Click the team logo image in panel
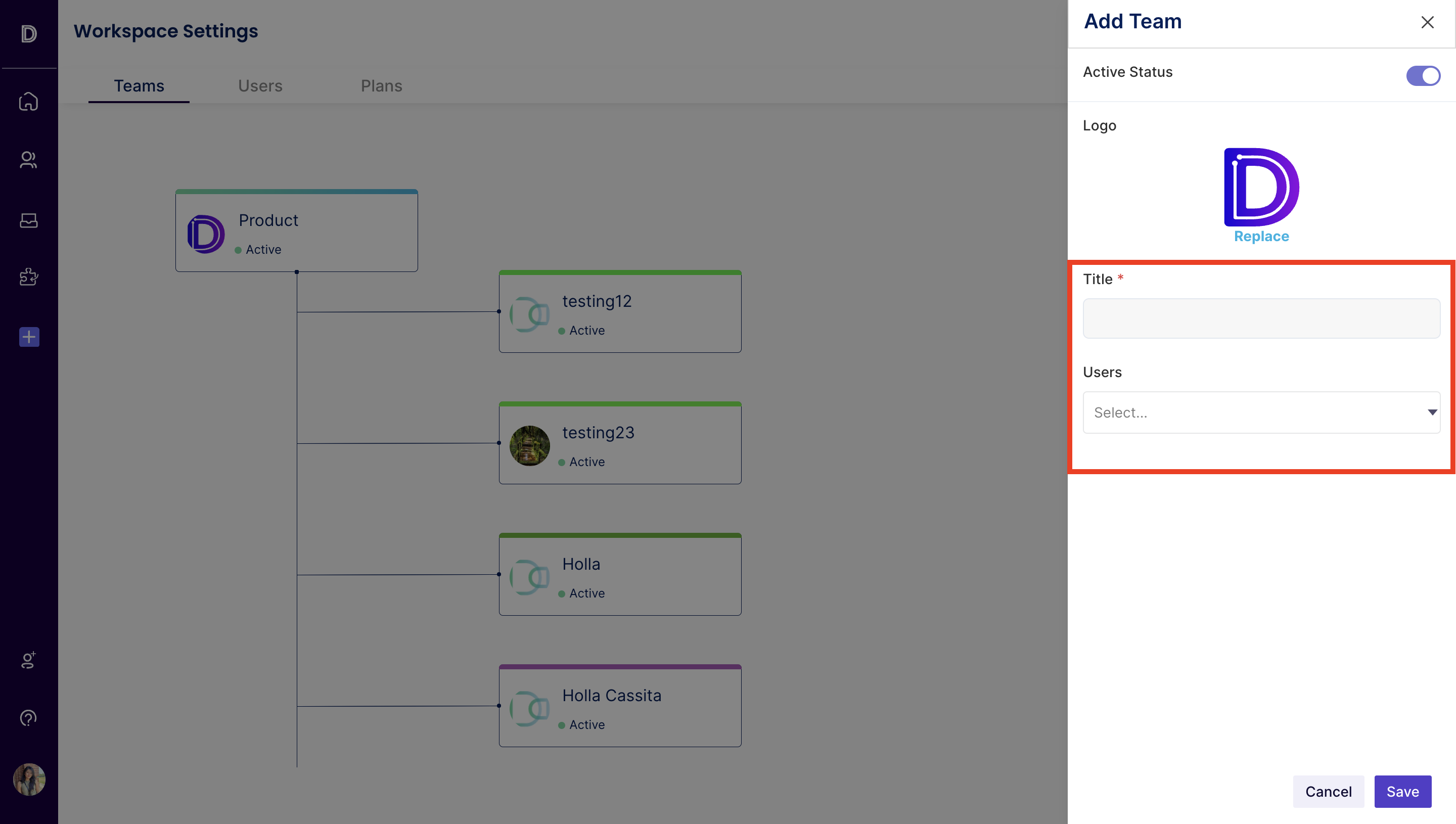The width and height of the screenshot is (1456, 824). (1261, 188)
